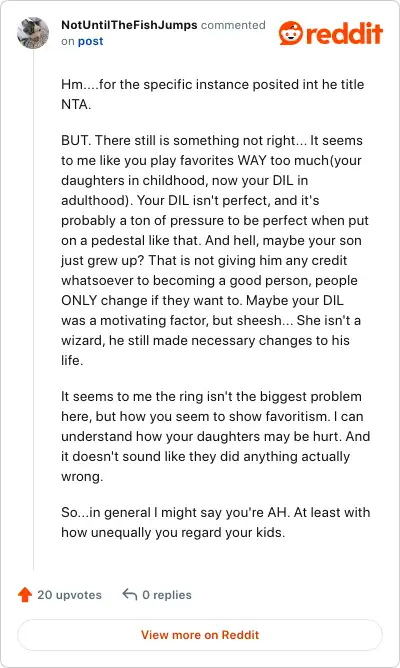400x668 pixels.
Task: Open NotUntilTheFishJumps' avatar picture
Action: pos(33,33)
